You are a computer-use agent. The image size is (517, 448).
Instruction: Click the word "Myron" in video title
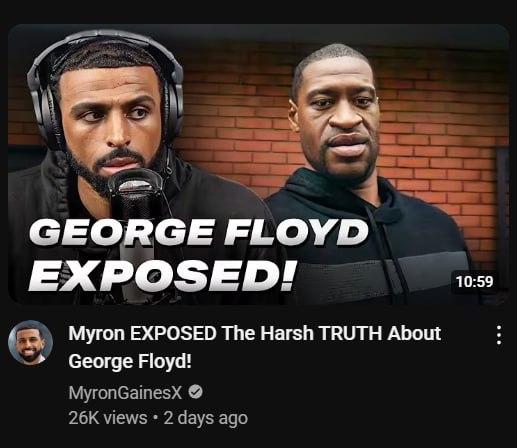click(96, 334)
